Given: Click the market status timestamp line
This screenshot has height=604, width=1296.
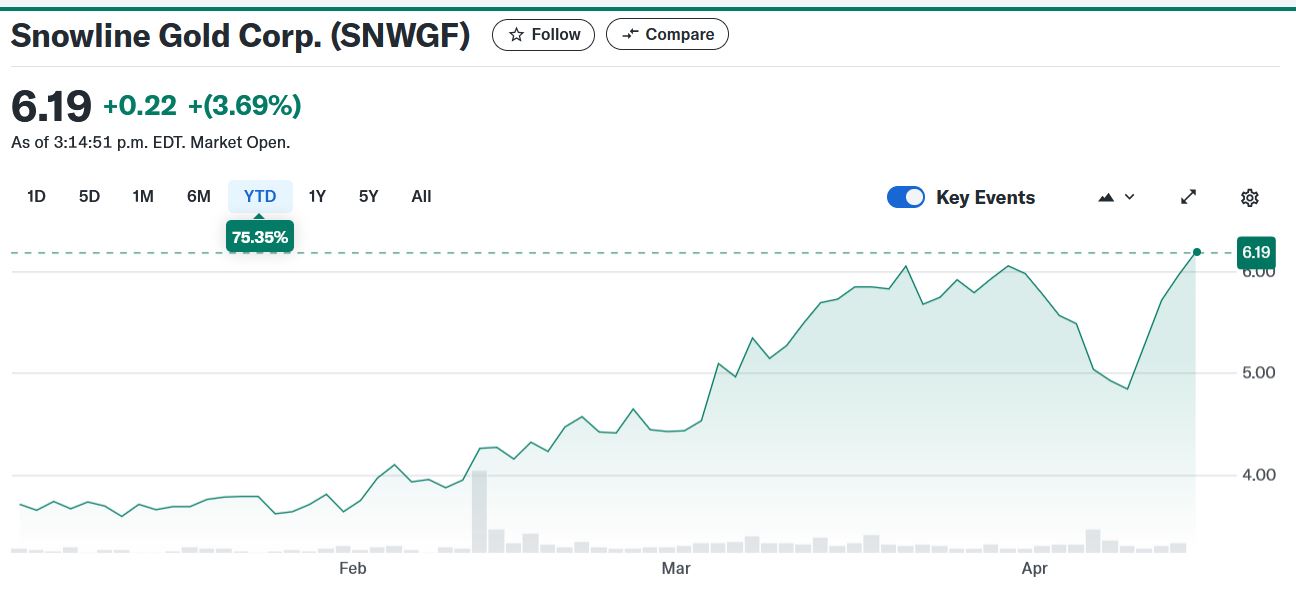Looking at the screenshot, I should coord(151,142).
